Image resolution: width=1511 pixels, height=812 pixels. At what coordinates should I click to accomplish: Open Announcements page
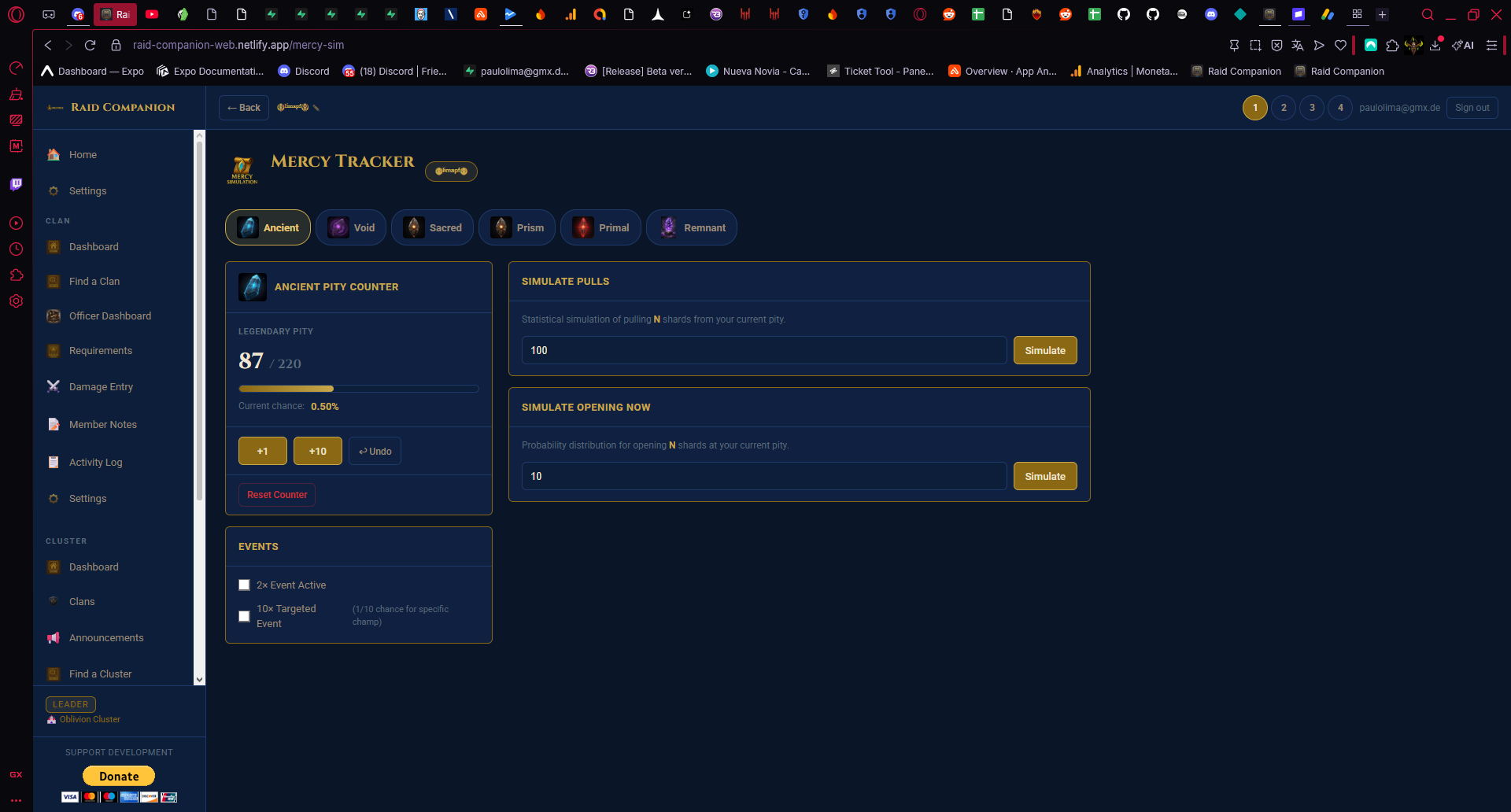pyautogui.click(x=106, y=638)
